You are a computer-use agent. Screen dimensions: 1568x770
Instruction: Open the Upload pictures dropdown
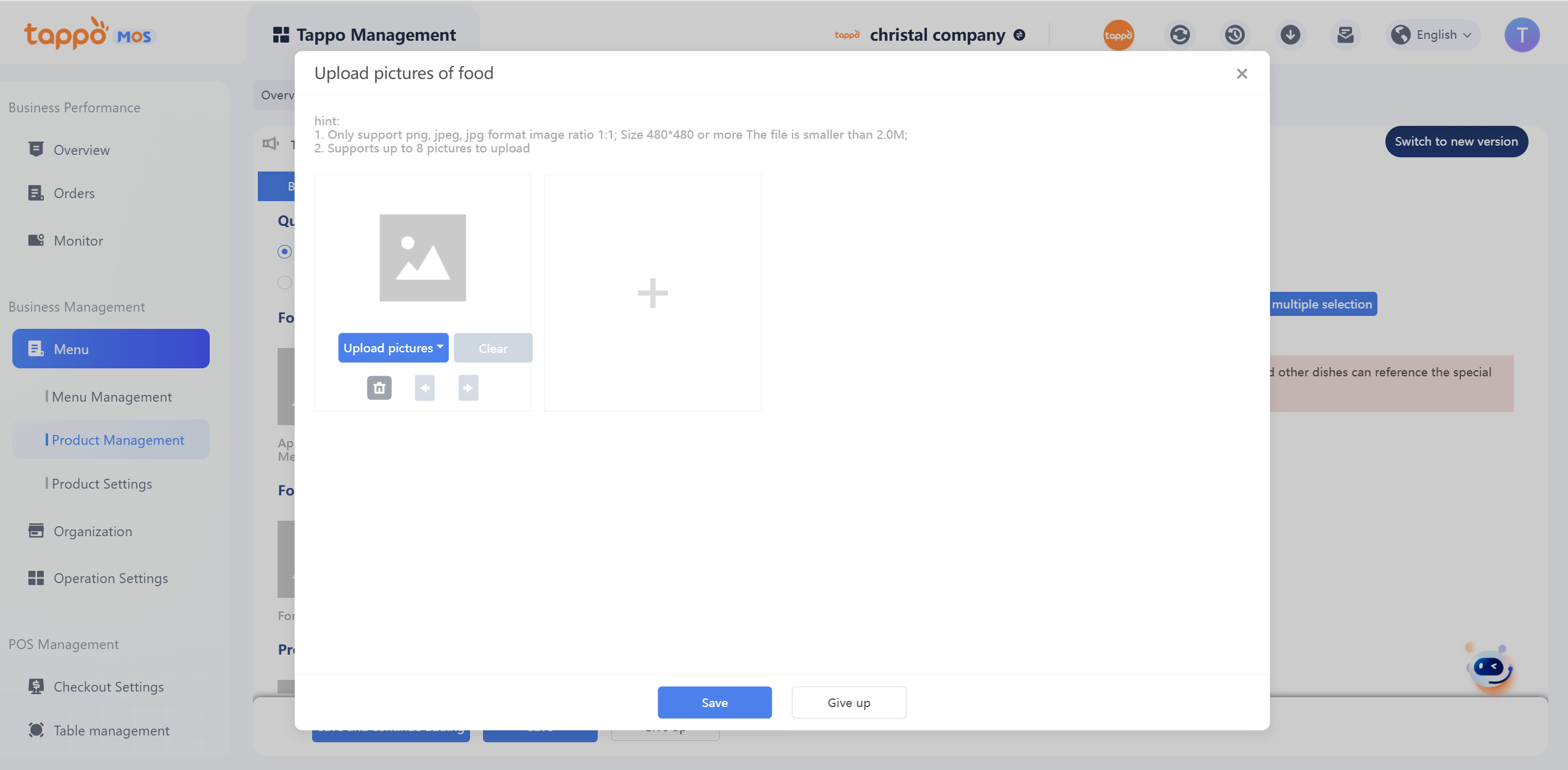pyautogui.click(x=393, y=348)
